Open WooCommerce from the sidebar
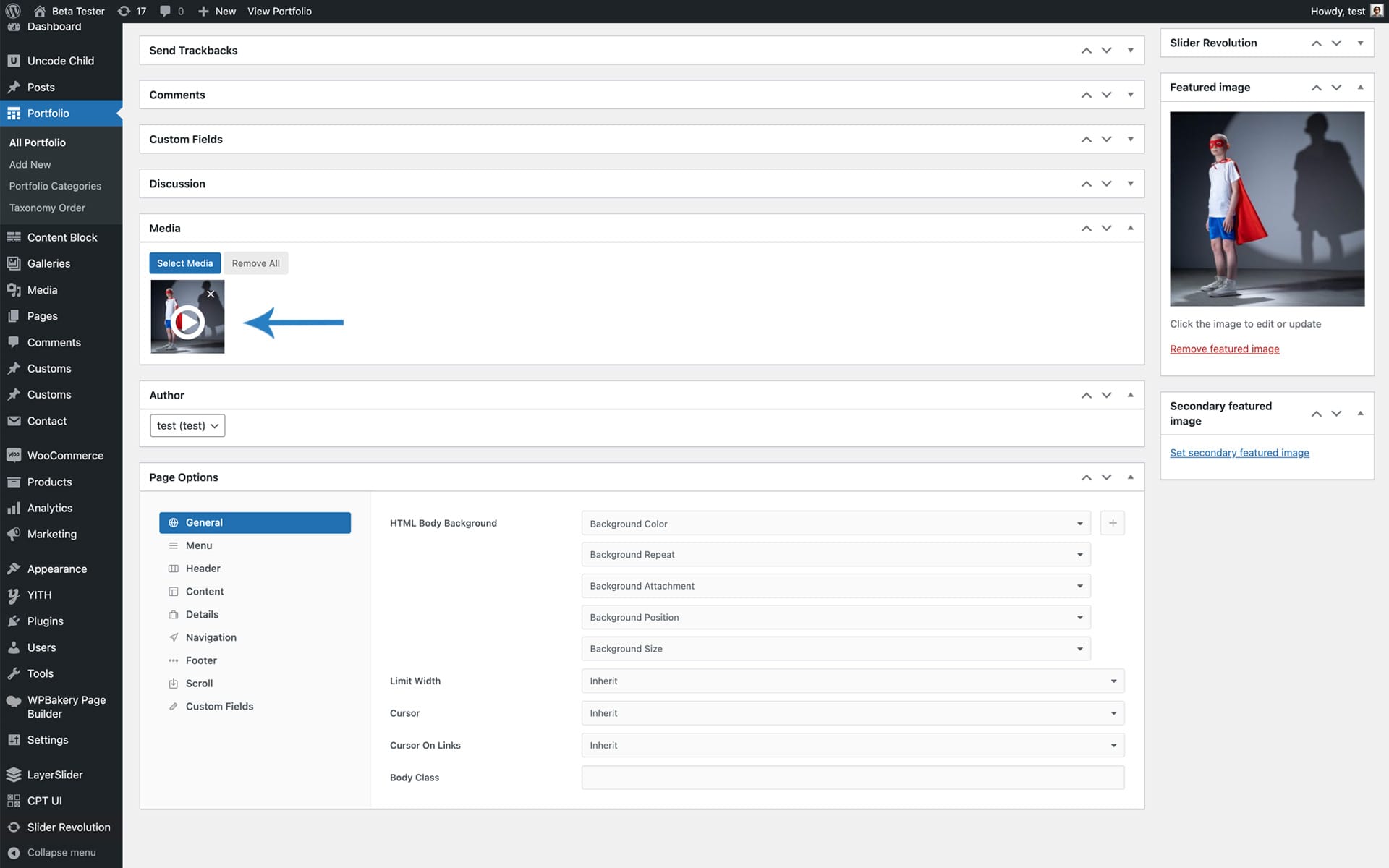This screenshot has height=868, width=1389. [65, 456]
